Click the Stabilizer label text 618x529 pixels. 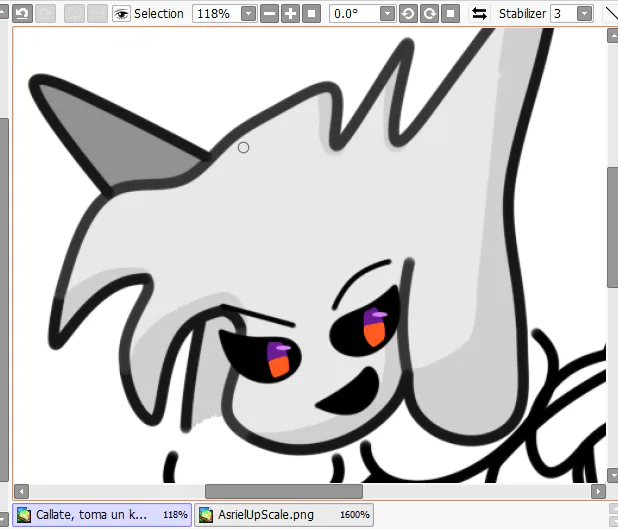522,14
